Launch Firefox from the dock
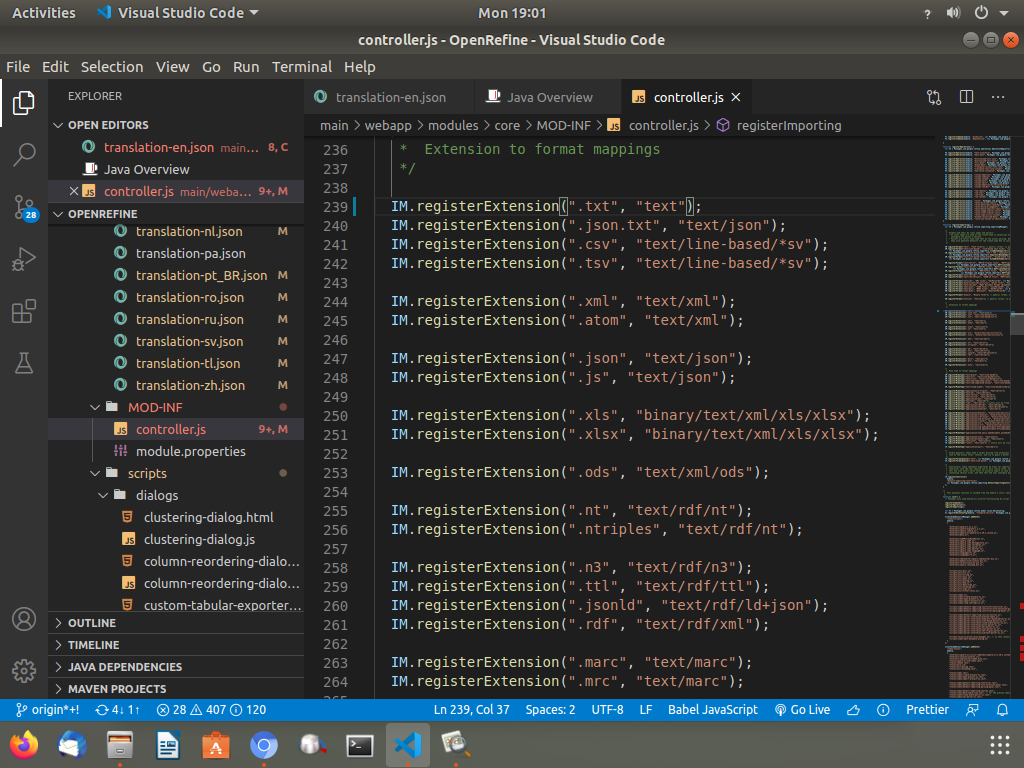 click(24, 745)
